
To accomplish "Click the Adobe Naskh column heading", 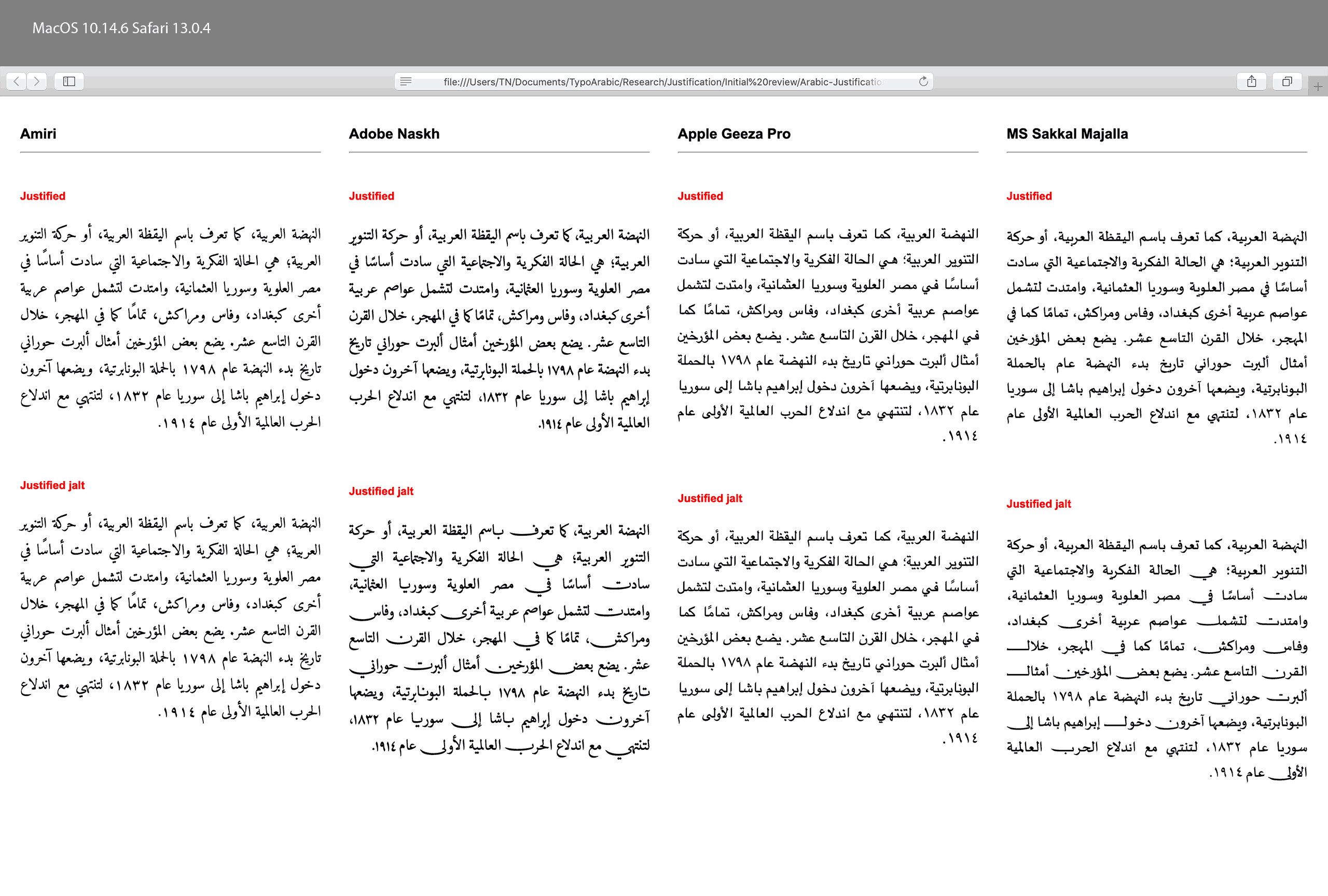I will [394, 134].
